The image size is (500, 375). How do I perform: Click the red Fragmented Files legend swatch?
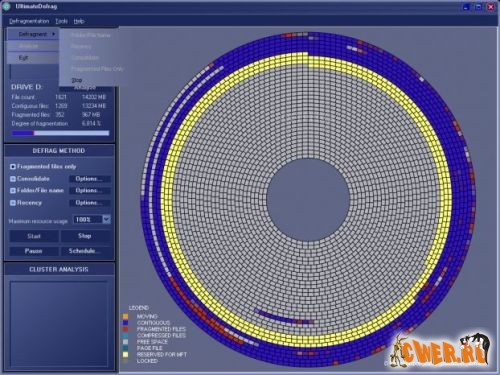click(125, 329)
